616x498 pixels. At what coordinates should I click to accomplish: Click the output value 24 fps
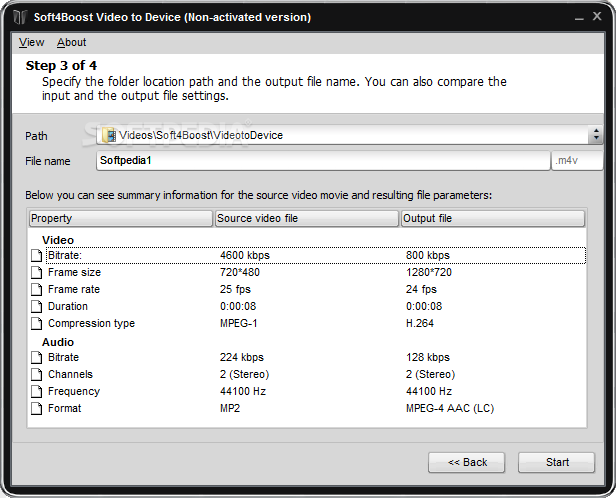421,289
